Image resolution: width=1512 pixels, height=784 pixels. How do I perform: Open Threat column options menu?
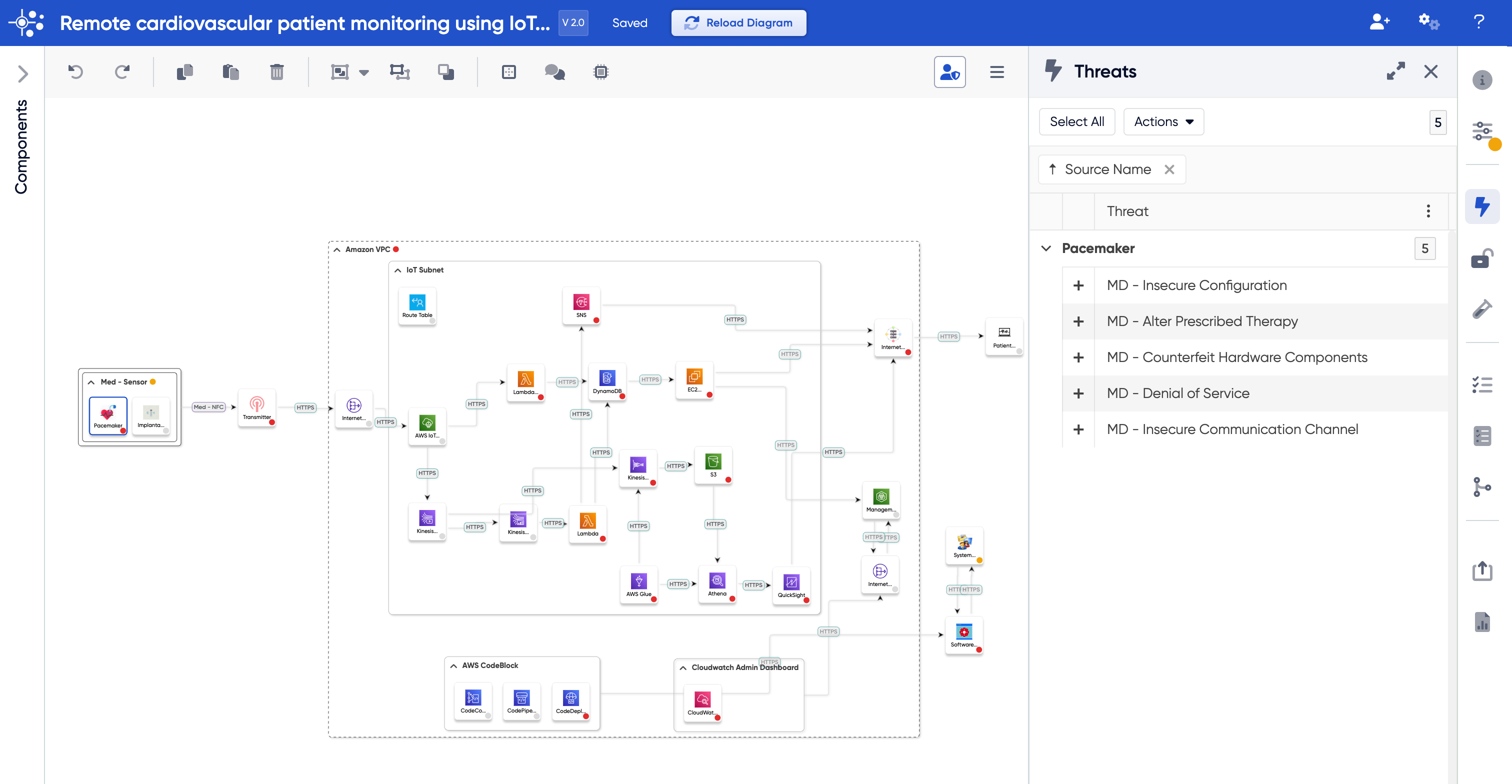(1428, 211)
